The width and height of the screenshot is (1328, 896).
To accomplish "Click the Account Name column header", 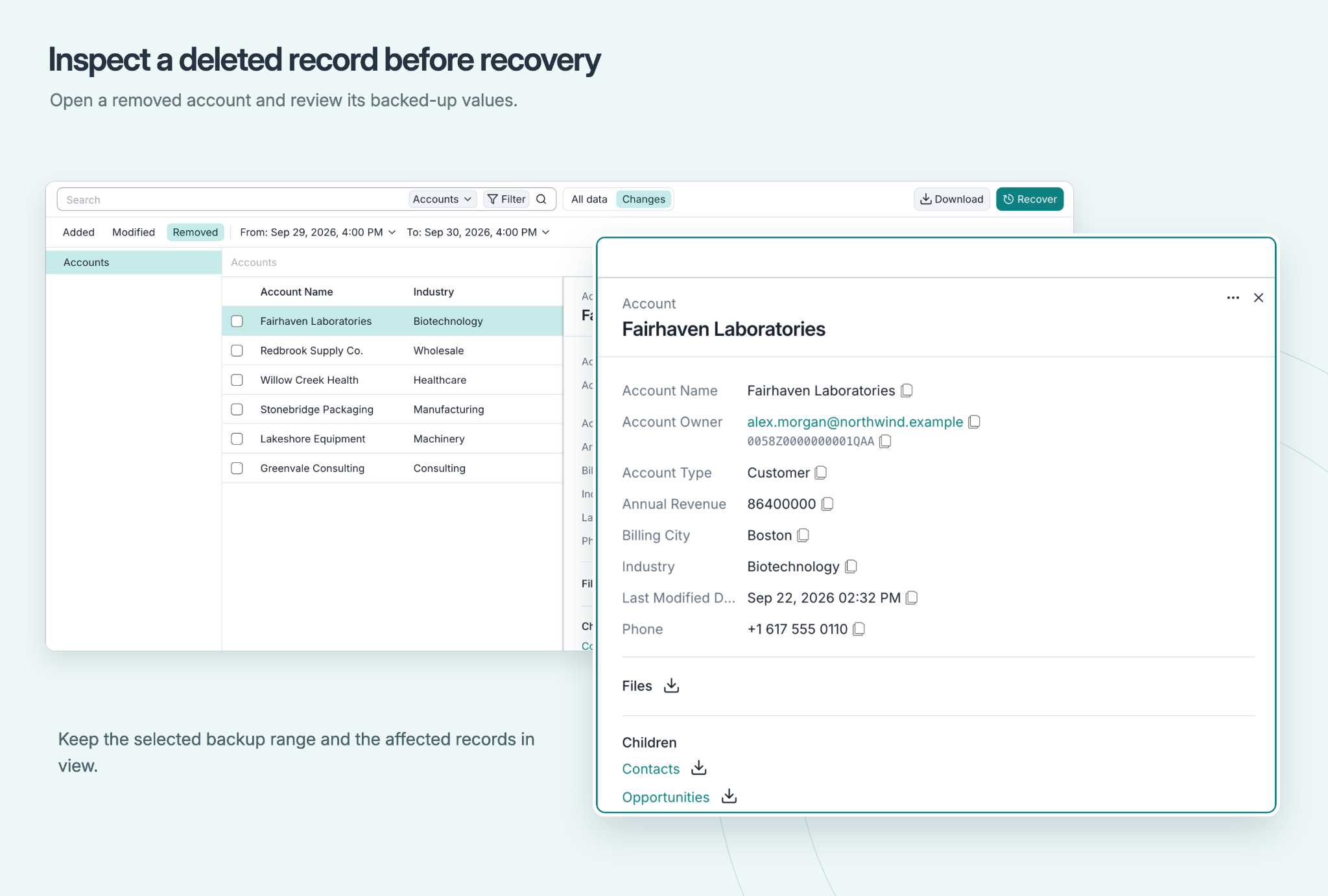I will pyautogui.click(x=296, y=292).
